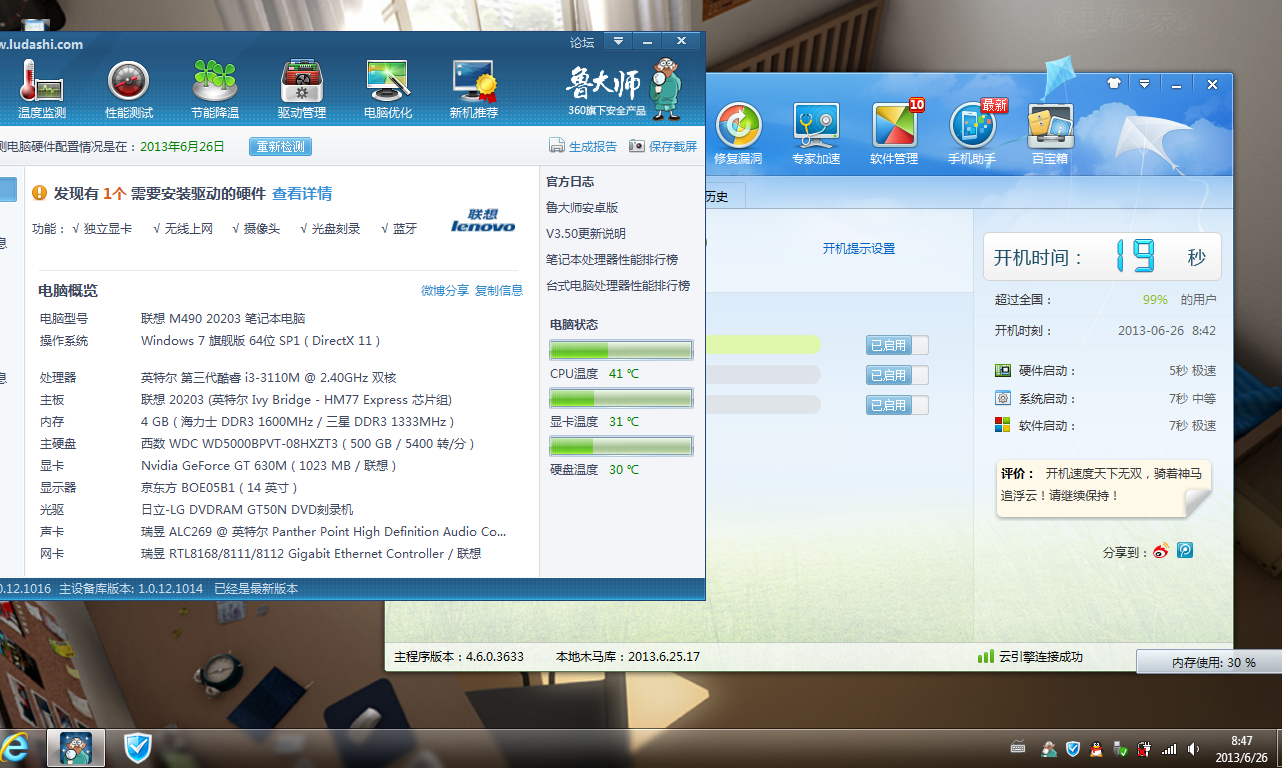This screenshot has width=1282, height=768.
Task: Switch to Ludashi via its taskbar button
Action: coord(76,748)
